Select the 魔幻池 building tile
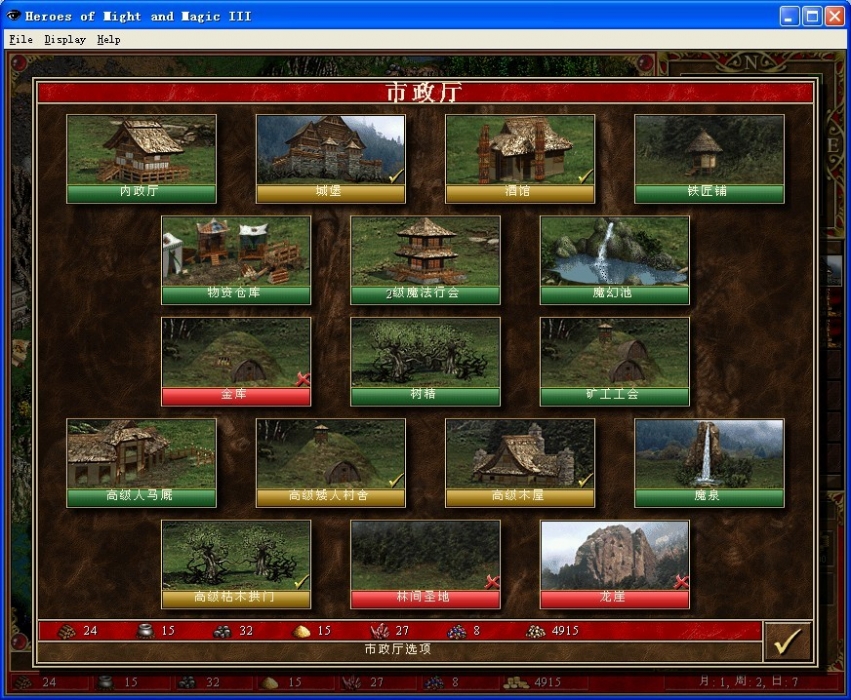The height and width of the screenshot is (700, 851). [x=615, y=260]
